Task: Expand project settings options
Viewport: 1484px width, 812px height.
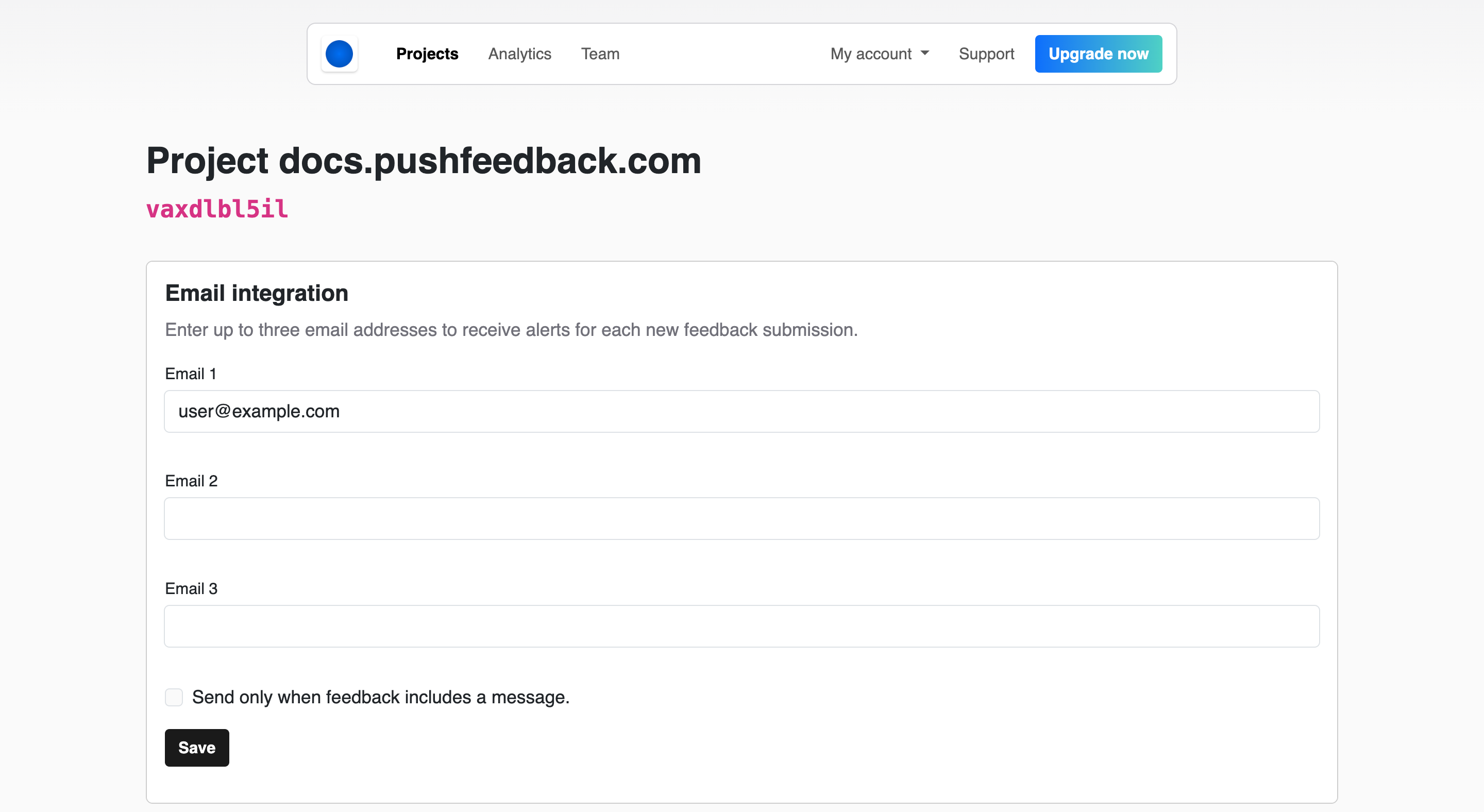Action: tap(879, 53)
